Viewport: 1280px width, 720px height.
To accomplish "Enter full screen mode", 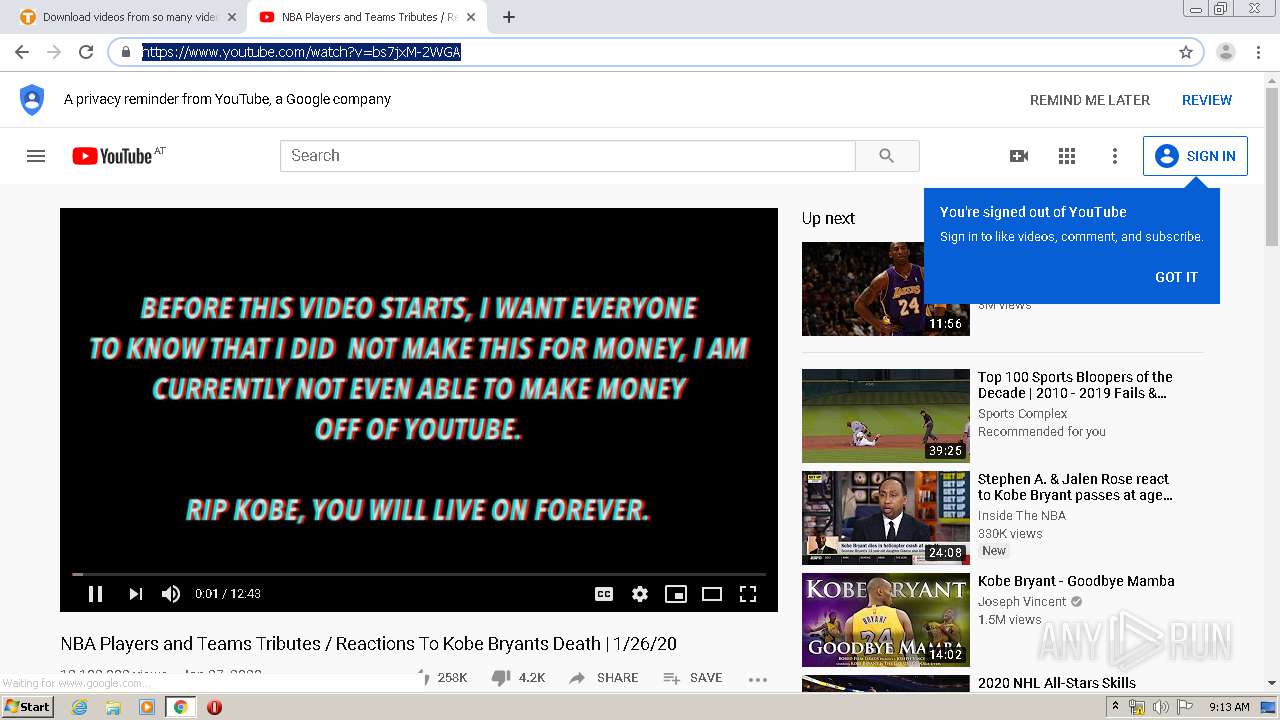I will [748, 594].
